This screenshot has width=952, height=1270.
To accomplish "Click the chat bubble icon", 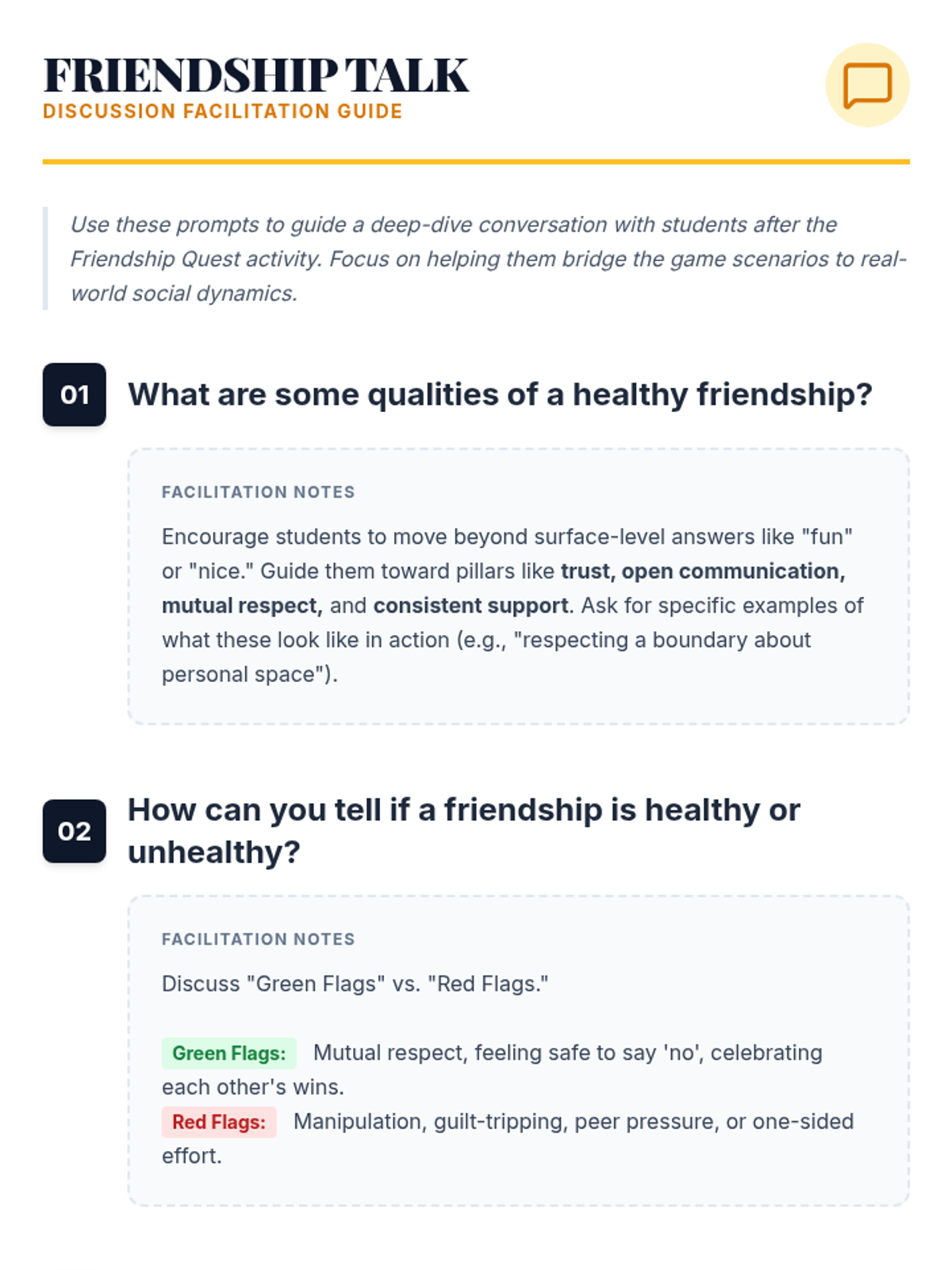I will pos(867,85).
